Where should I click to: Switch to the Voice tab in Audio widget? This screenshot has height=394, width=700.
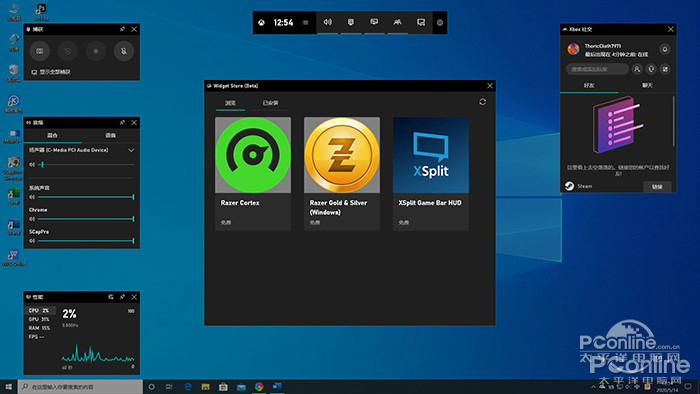tap(110, 135)
